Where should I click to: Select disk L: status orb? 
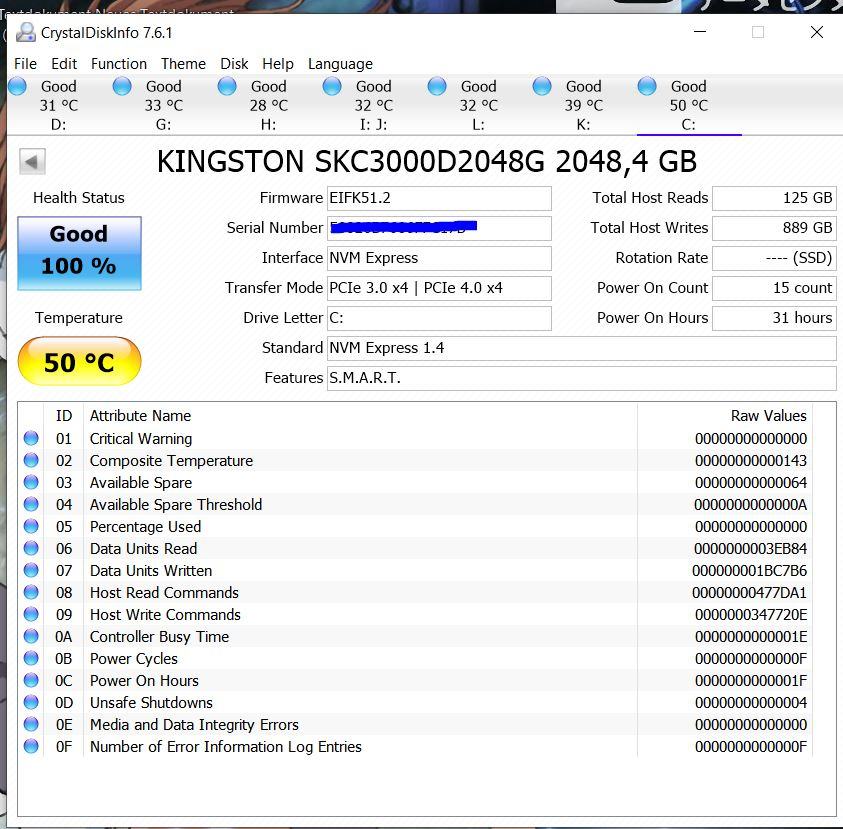(x=437, y=86)
